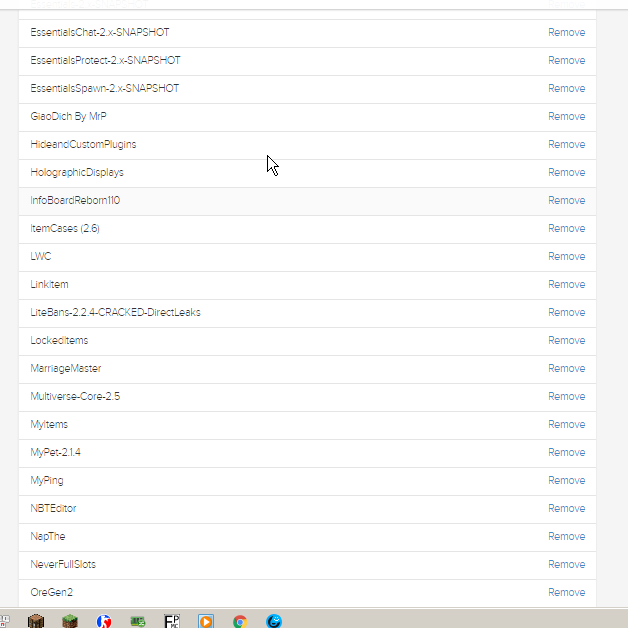Remove the Multiverse-Core-2.5 plugin
This screenshot has height=628, width=628.
[566, 397]
